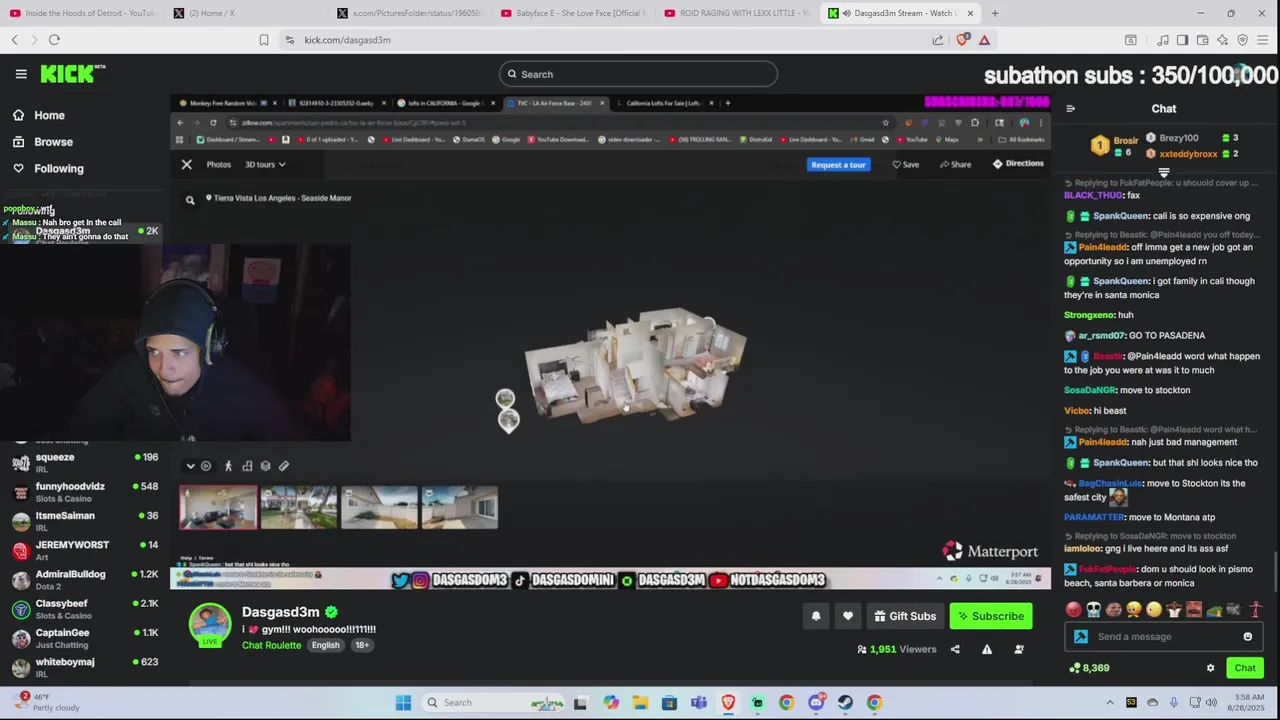
Task: Show hidden tray icons chevron
Action: point(1109,703)
